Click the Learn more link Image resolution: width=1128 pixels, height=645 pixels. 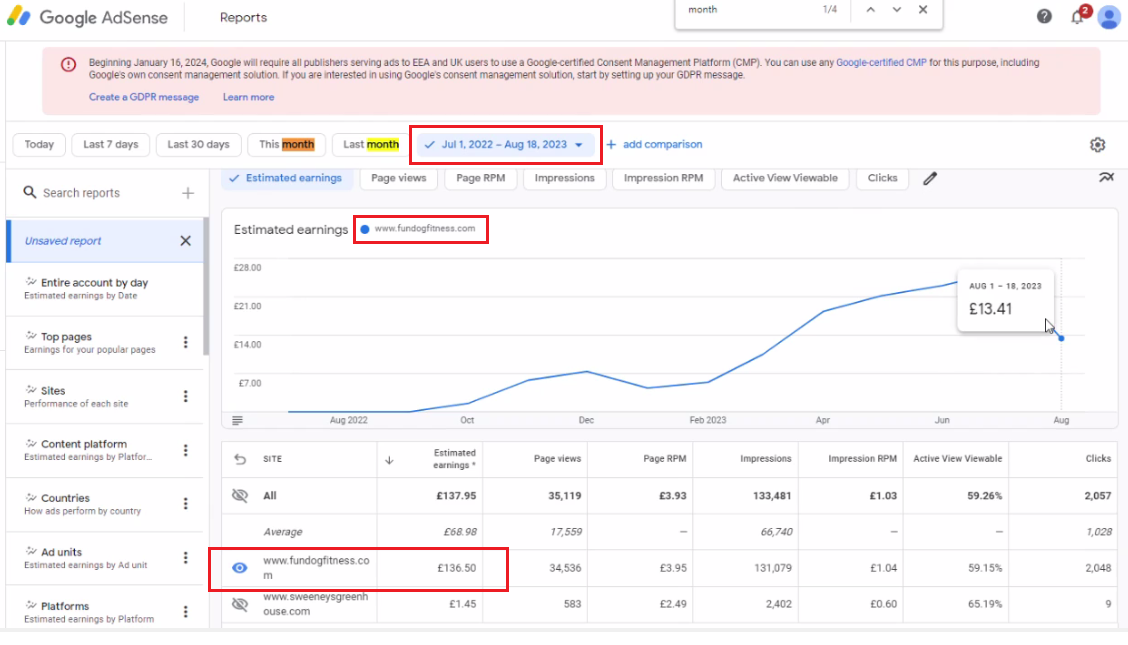coord(248,97)
